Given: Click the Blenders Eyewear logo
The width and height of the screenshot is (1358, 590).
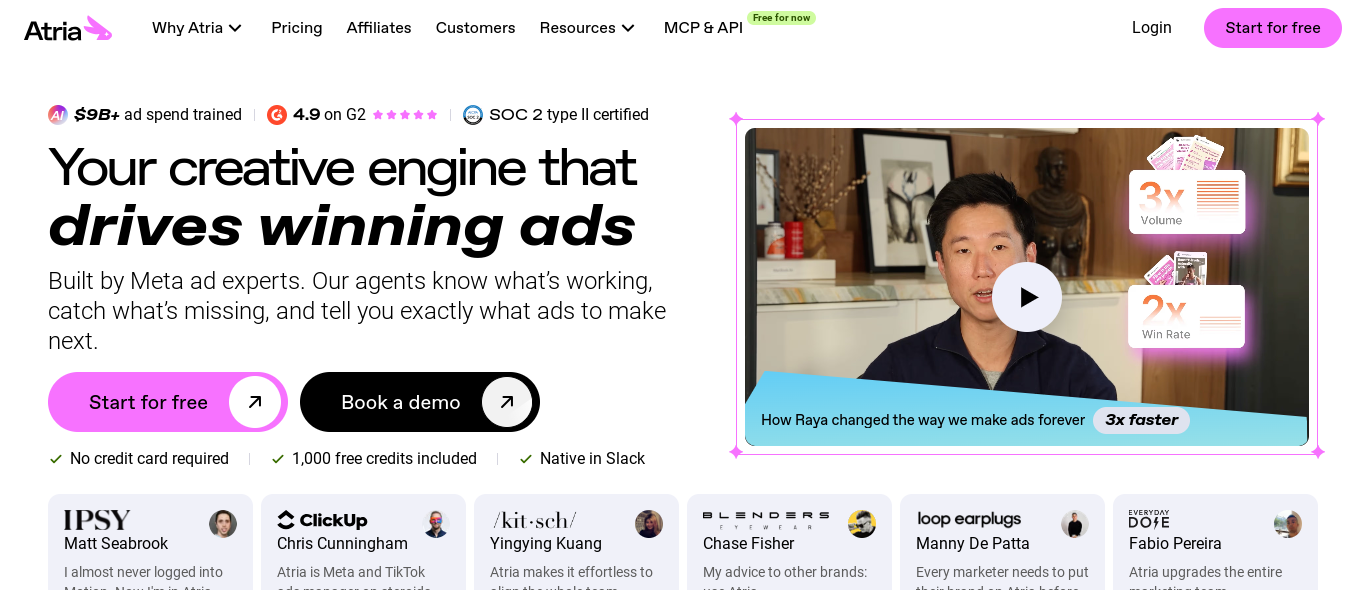Looking at the screenshot, I should (x=766, y=519).
